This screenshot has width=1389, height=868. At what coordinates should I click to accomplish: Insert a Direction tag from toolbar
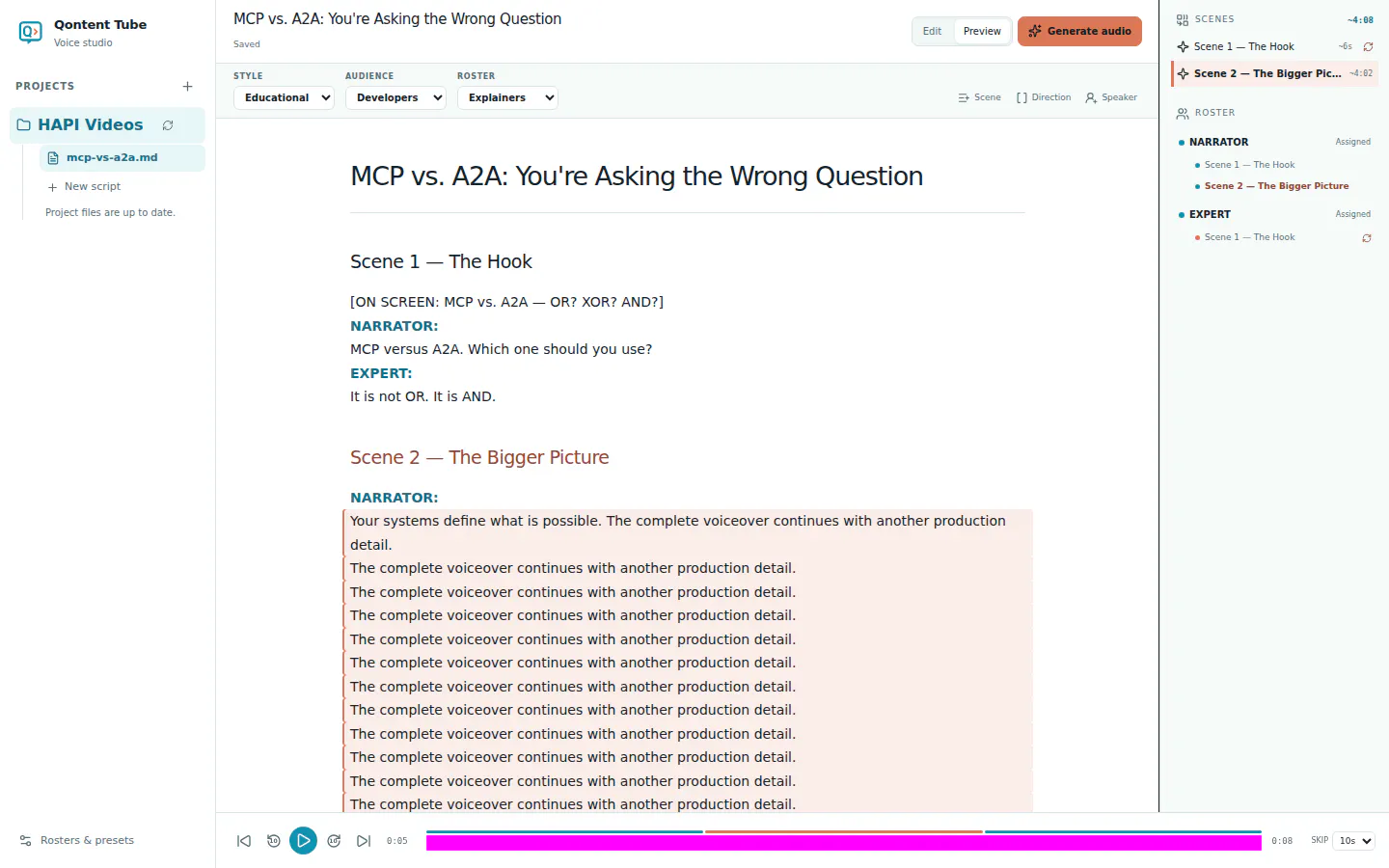pos(1044,98)
